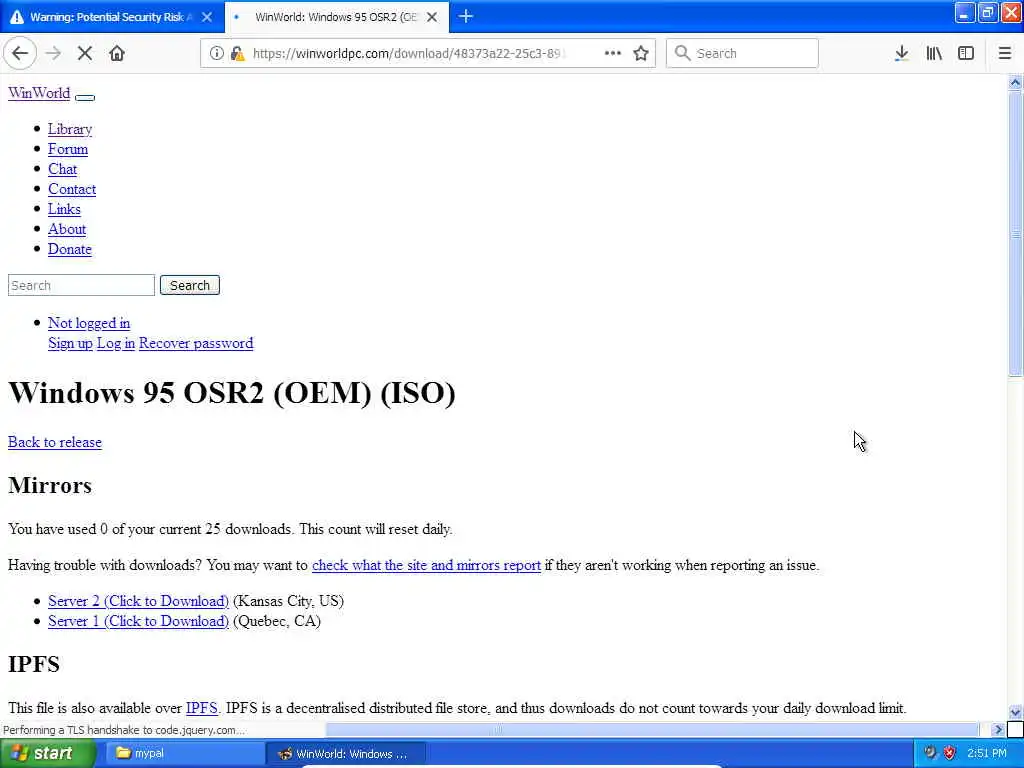Open the hamburger application menu

point(1005,54)
